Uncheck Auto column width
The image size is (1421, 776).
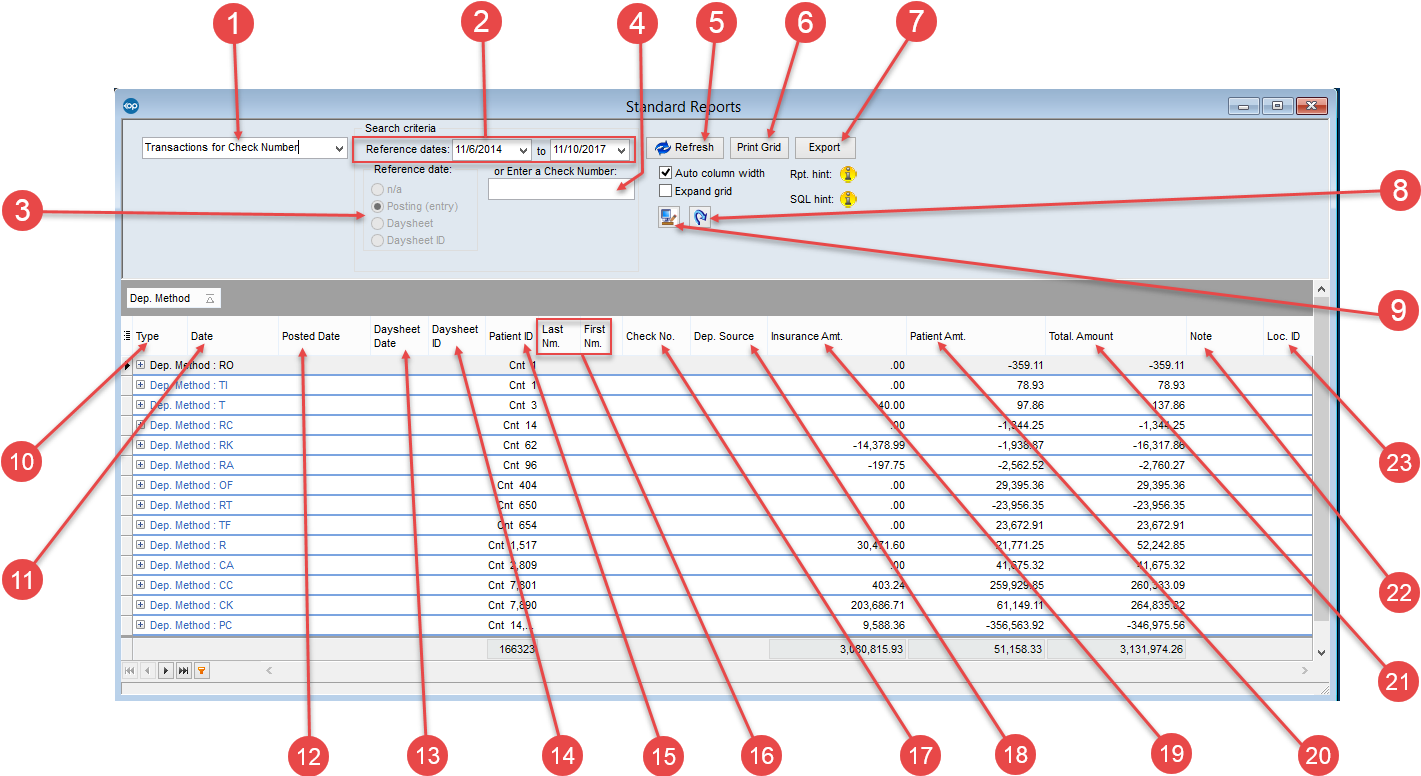666,173
